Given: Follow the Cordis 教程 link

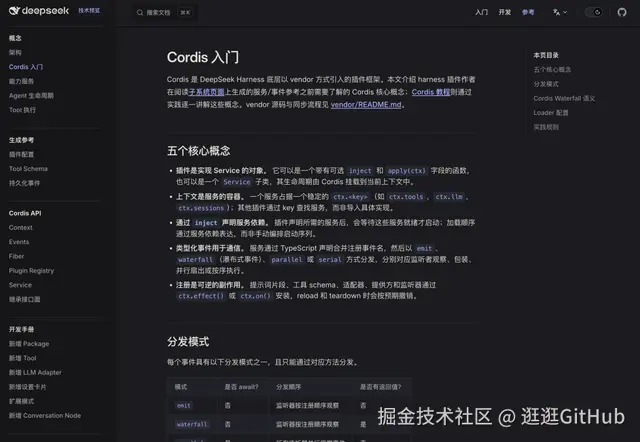Looking at the screenshot, I should [431, 92].
